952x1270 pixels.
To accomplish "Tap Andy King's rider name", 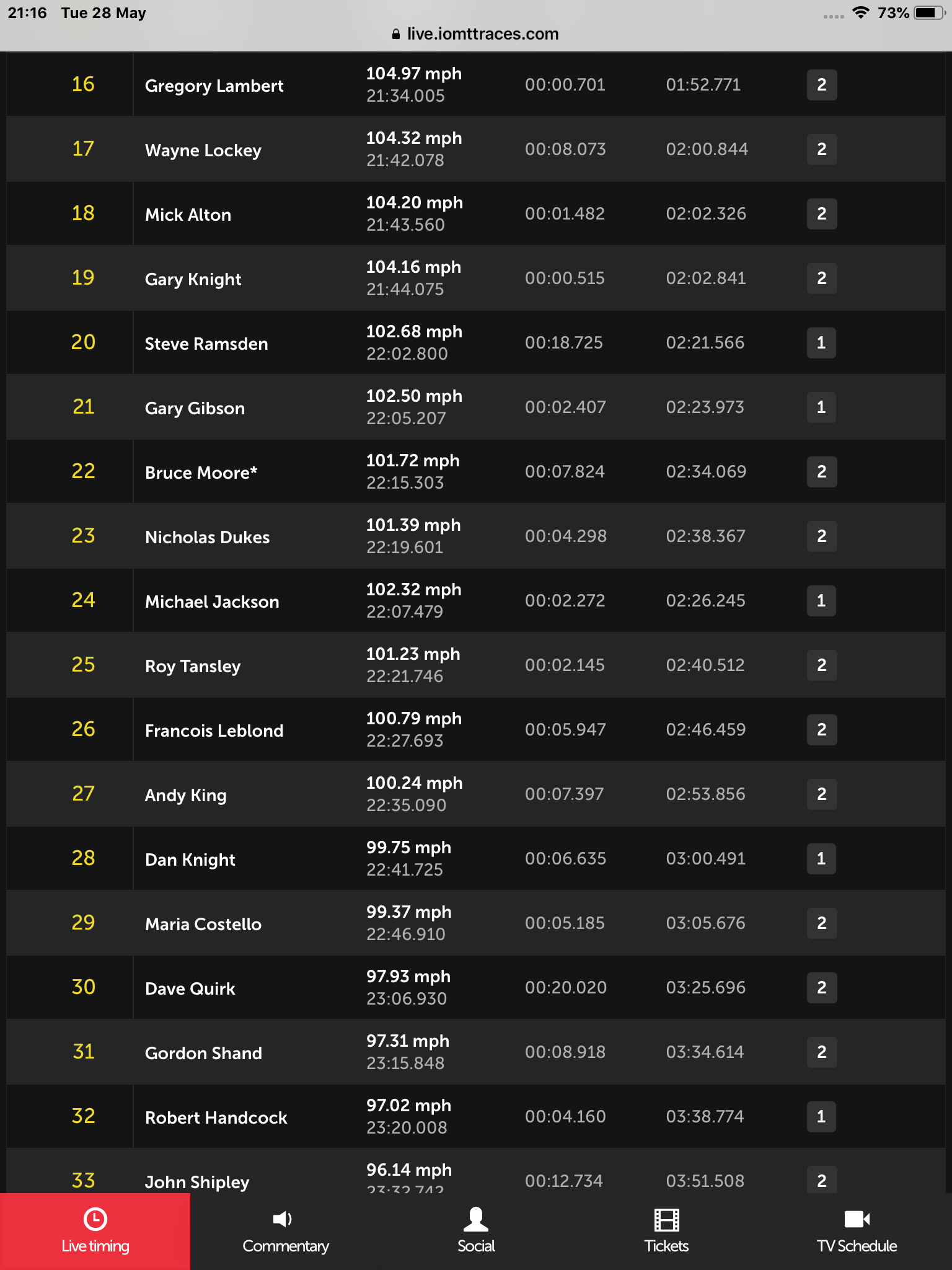I will click(x=185, y=796).
